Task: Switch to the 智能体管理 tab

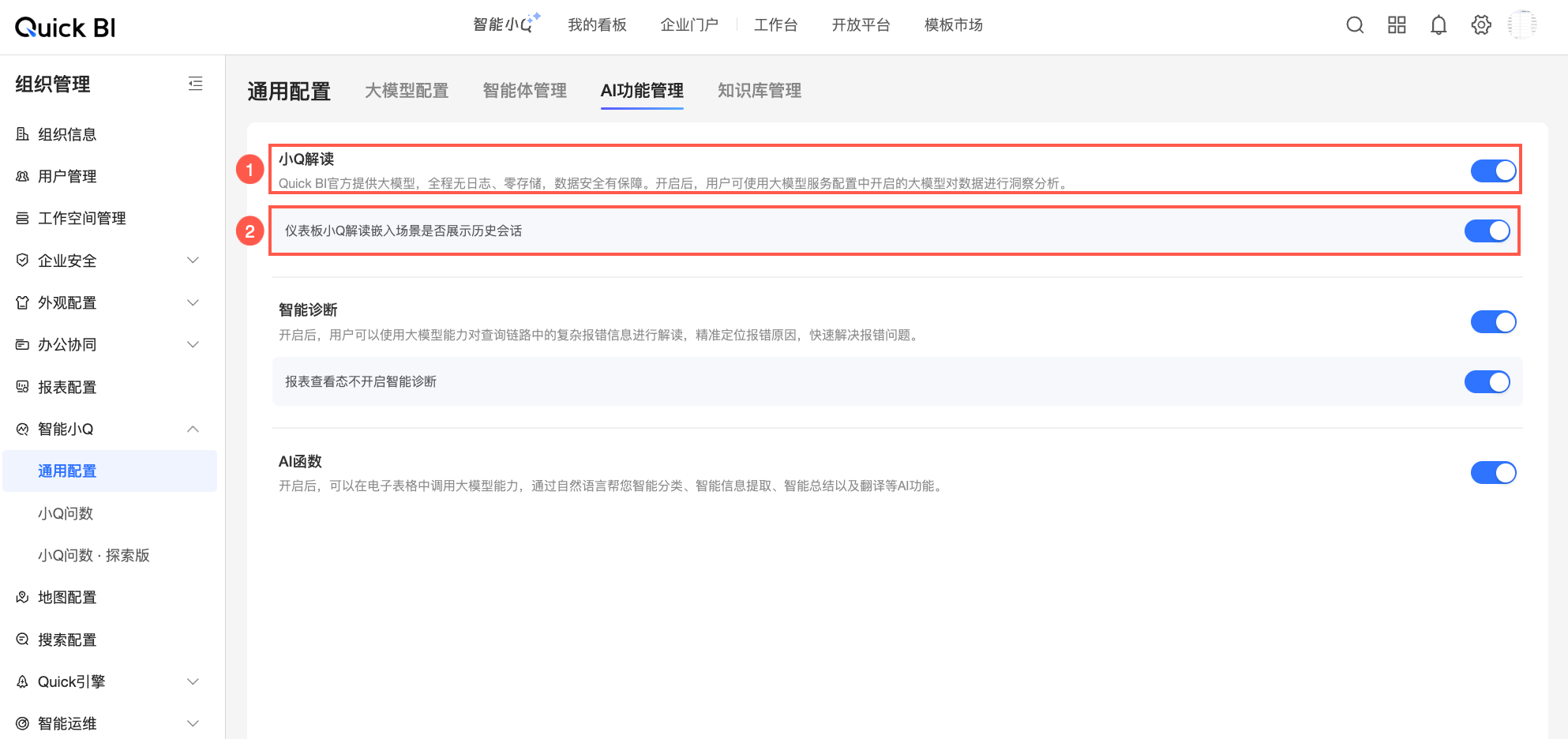Action: [x=525, y=91]
